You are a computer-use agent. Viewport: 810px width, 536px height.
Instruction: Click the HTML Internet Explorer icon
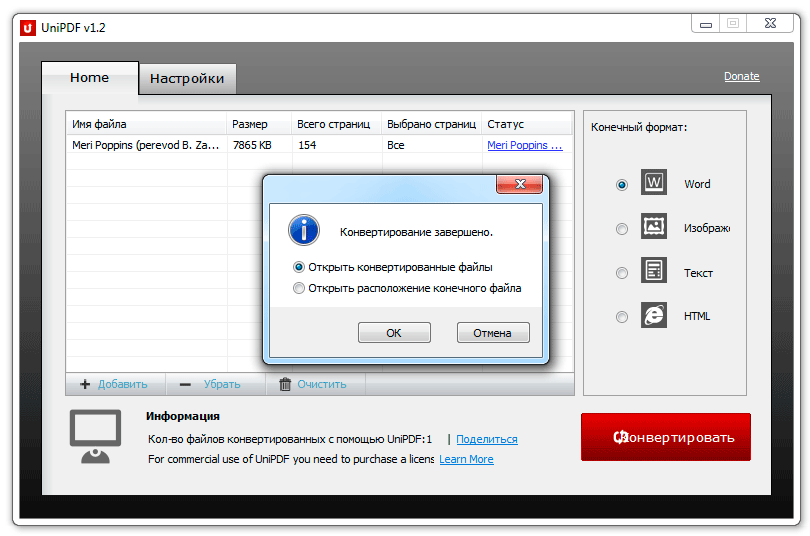[x=654, y=315]
